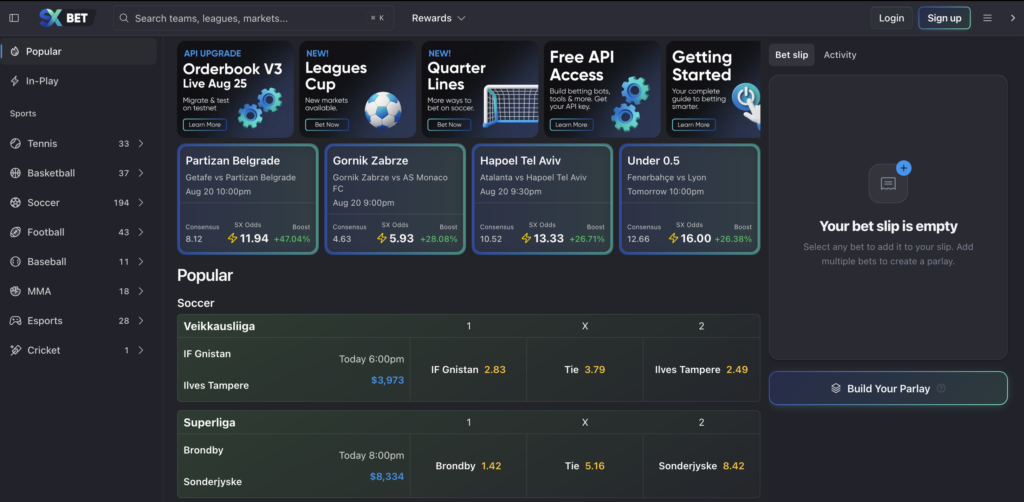
Task: Click the MMA glove icon
Action: (15, 291)
